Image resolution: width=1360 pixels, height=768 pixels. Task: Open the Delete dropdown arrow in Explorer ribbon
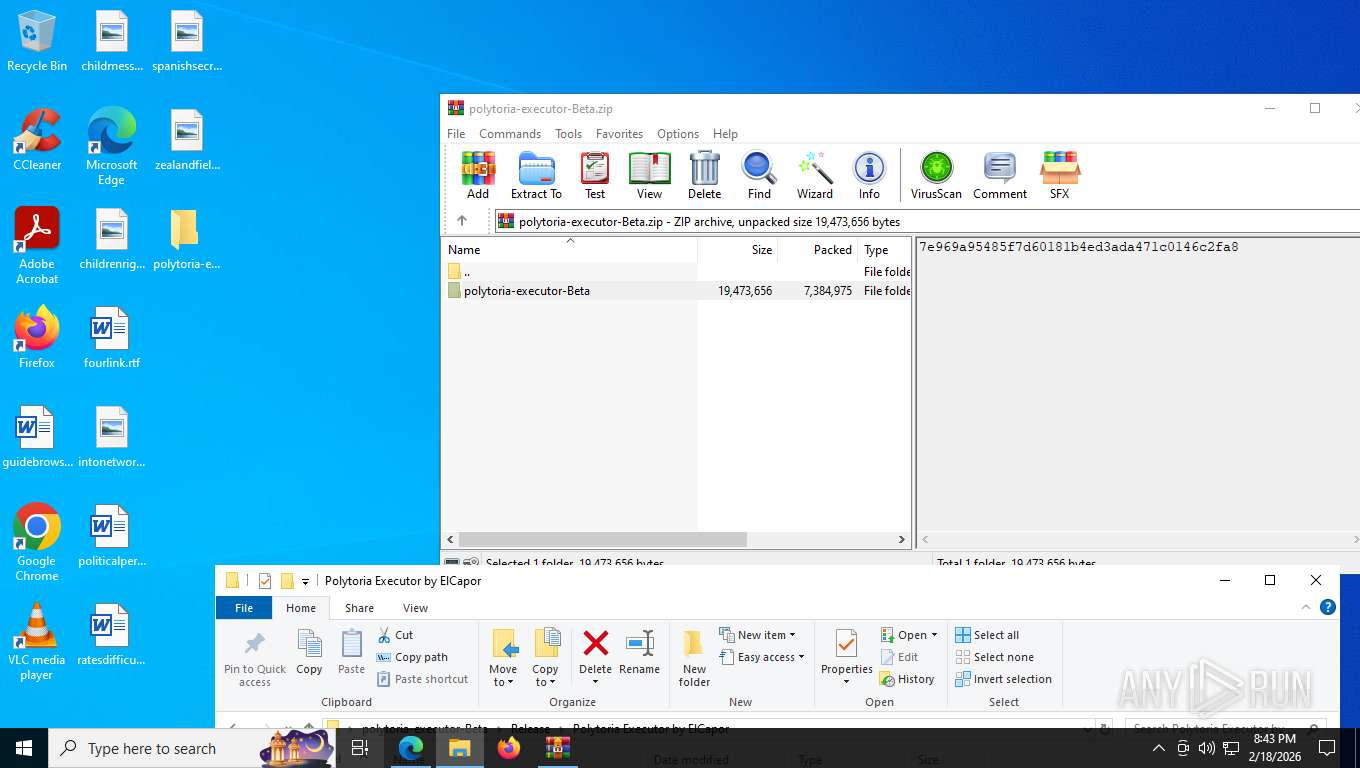point(595,683)
